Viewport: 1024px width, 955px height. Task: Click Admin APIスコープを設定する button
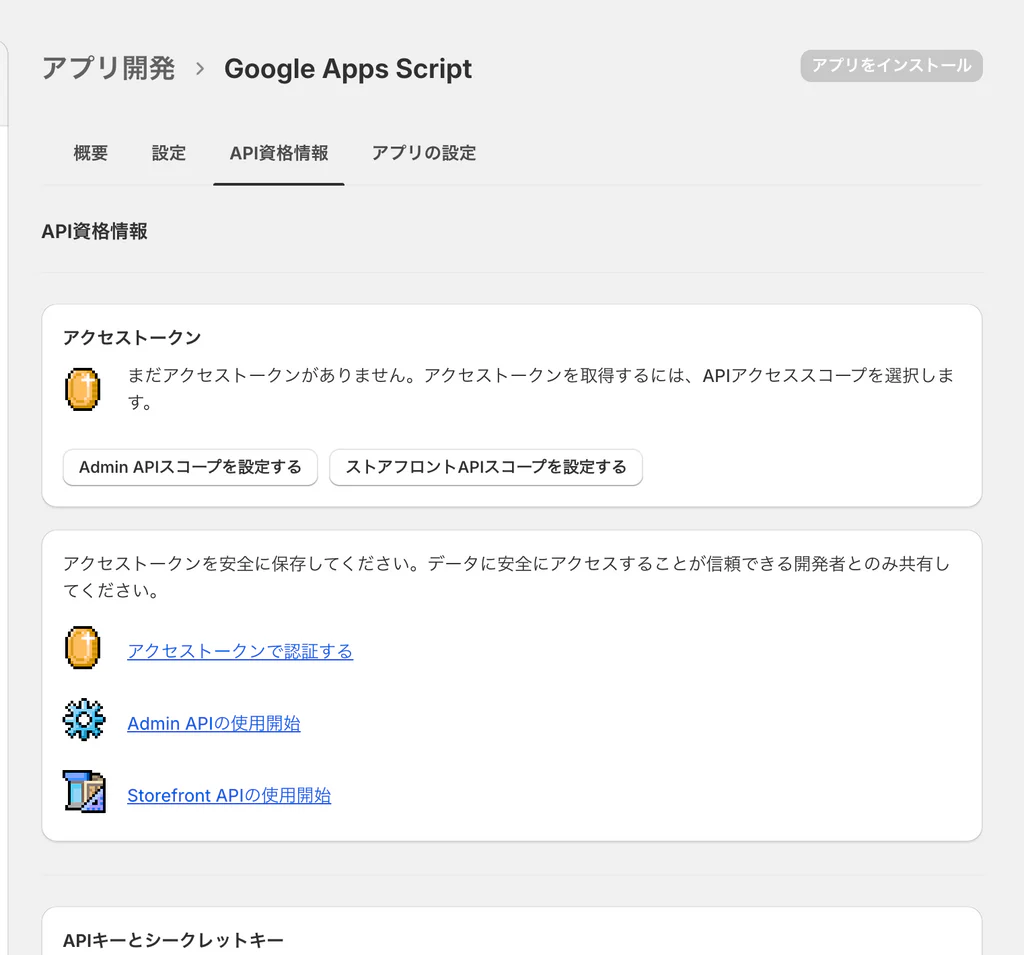coord(190,467)
